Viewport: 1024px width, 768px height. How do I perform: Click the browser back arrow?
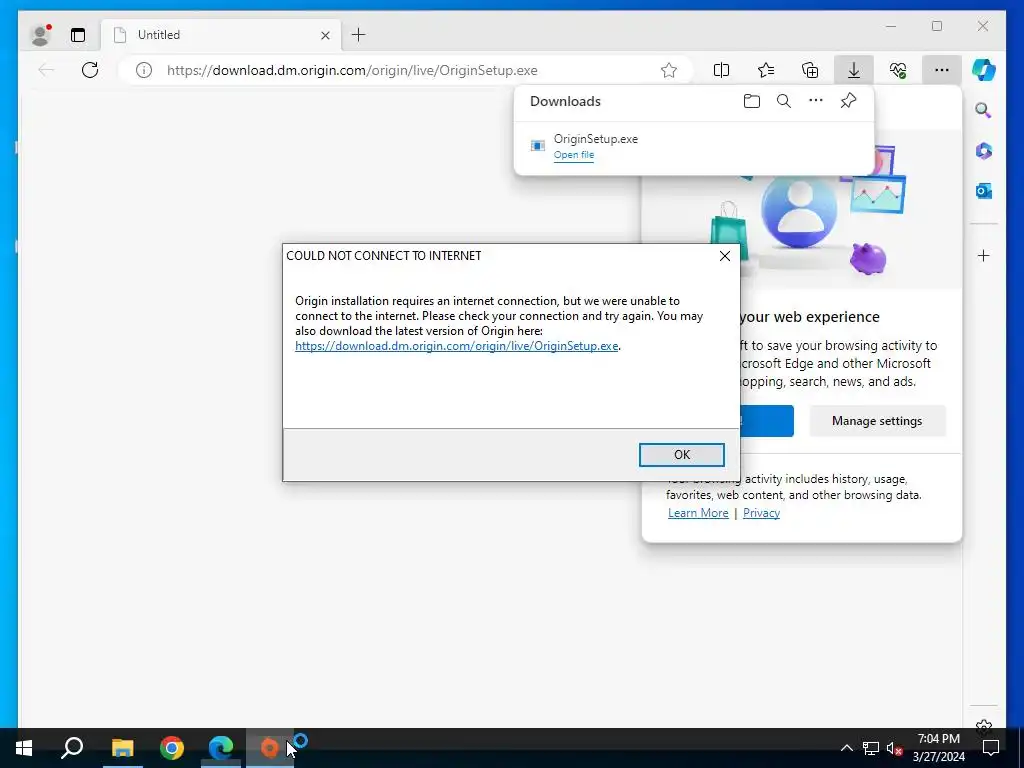[x=46, y=70]
